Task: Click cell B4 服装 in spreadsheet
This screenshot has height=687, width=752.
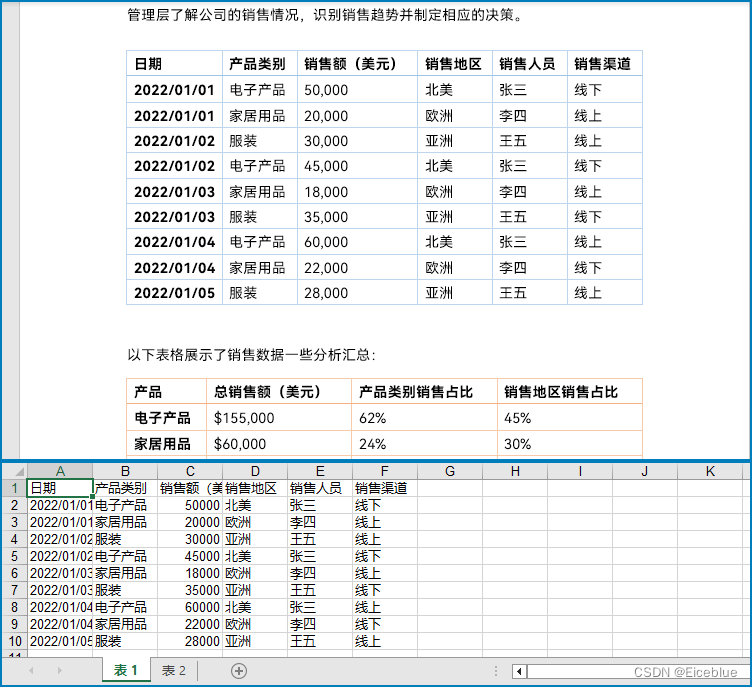Action: coord(125,539)
